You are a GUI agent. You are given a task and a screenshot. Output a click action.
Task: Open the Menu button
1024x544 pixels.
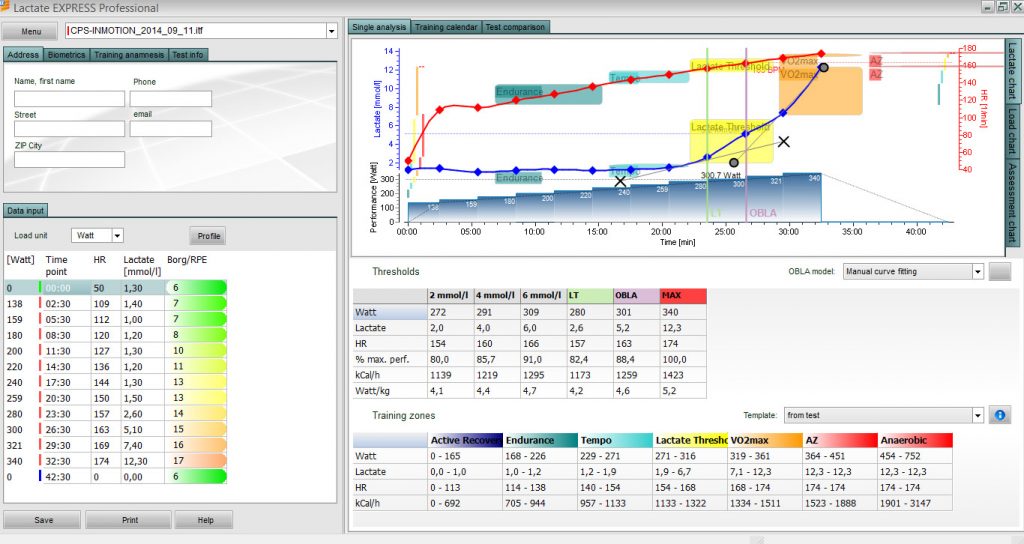pyautogui.click(x=31, y=31)
